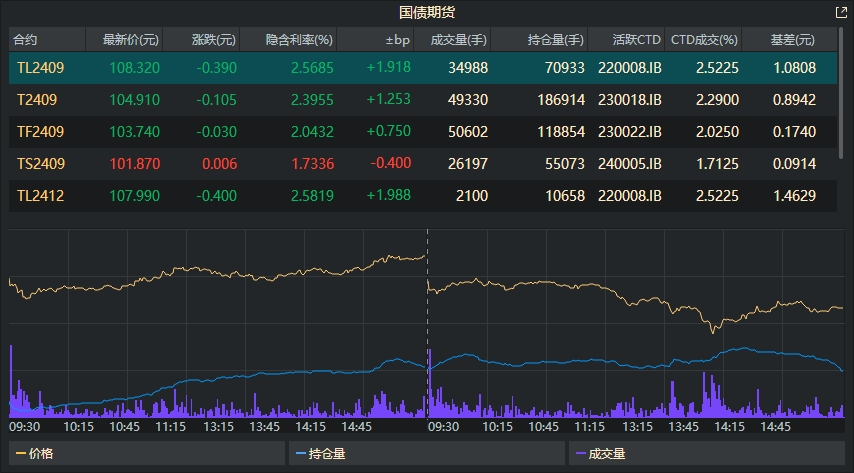The width and height of the screenshot is (854, 473).
Task: Open the 230018.IB CTD bond link
Action: [626, 100]
